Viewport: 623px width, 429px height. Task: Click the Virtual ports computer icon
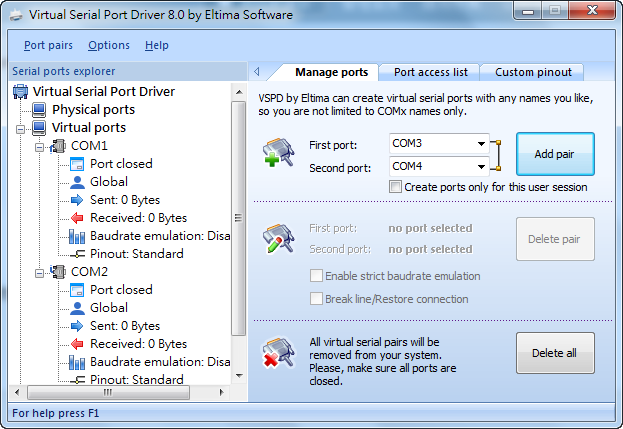pos(39,128)
